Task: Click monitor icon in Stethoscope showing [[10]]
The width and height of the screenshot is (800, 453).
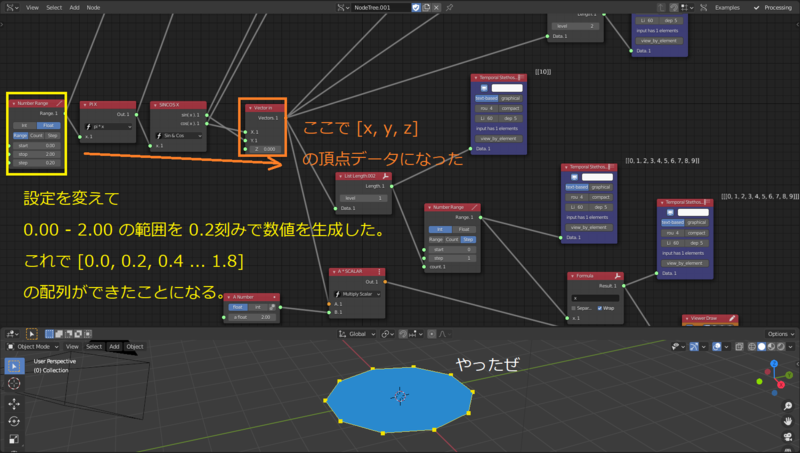Action: (484, 88)
